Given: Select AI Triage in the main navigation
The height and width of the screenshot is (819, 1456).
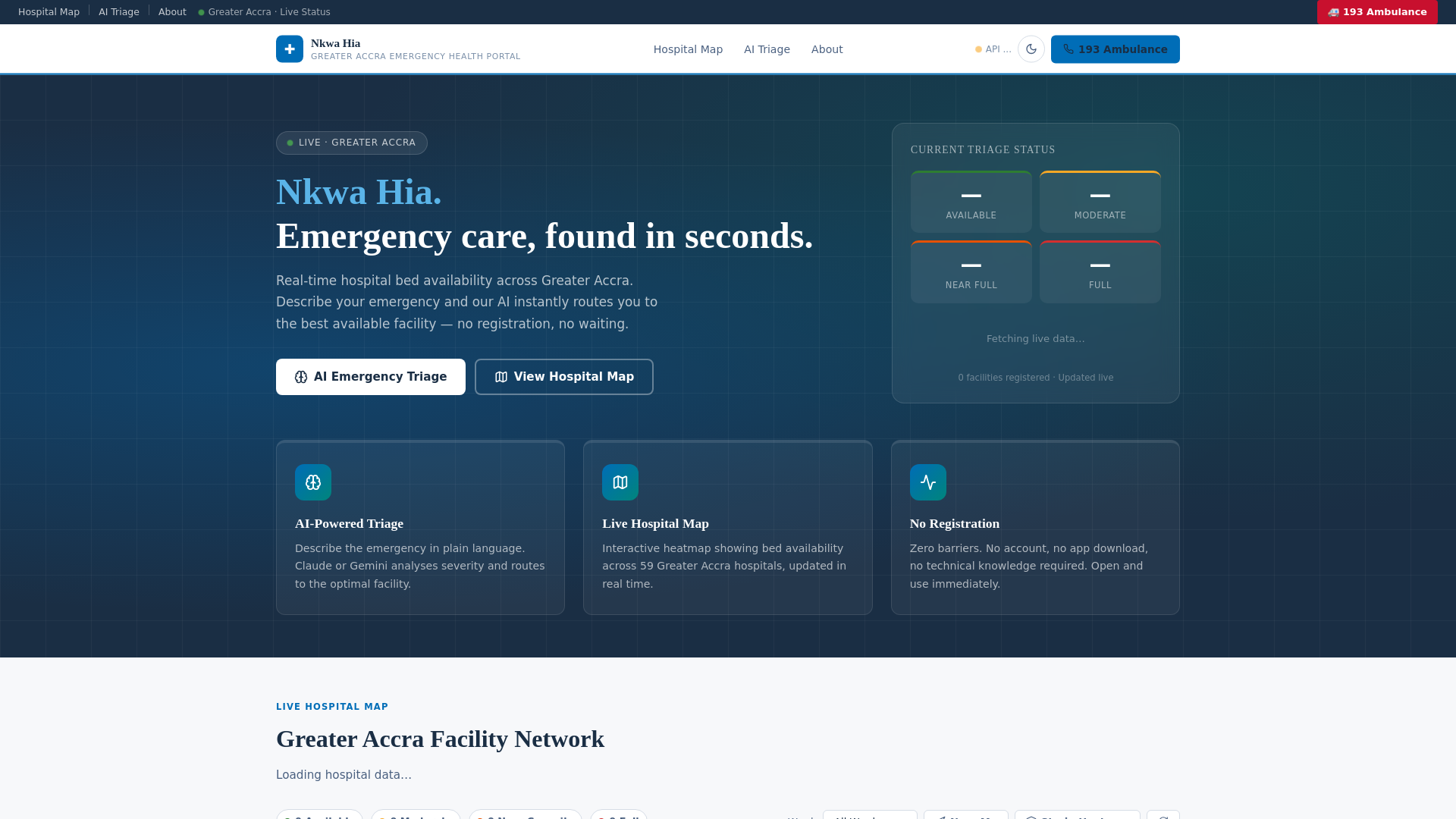Looking at the screenshot, I should [x=767, y=49].
